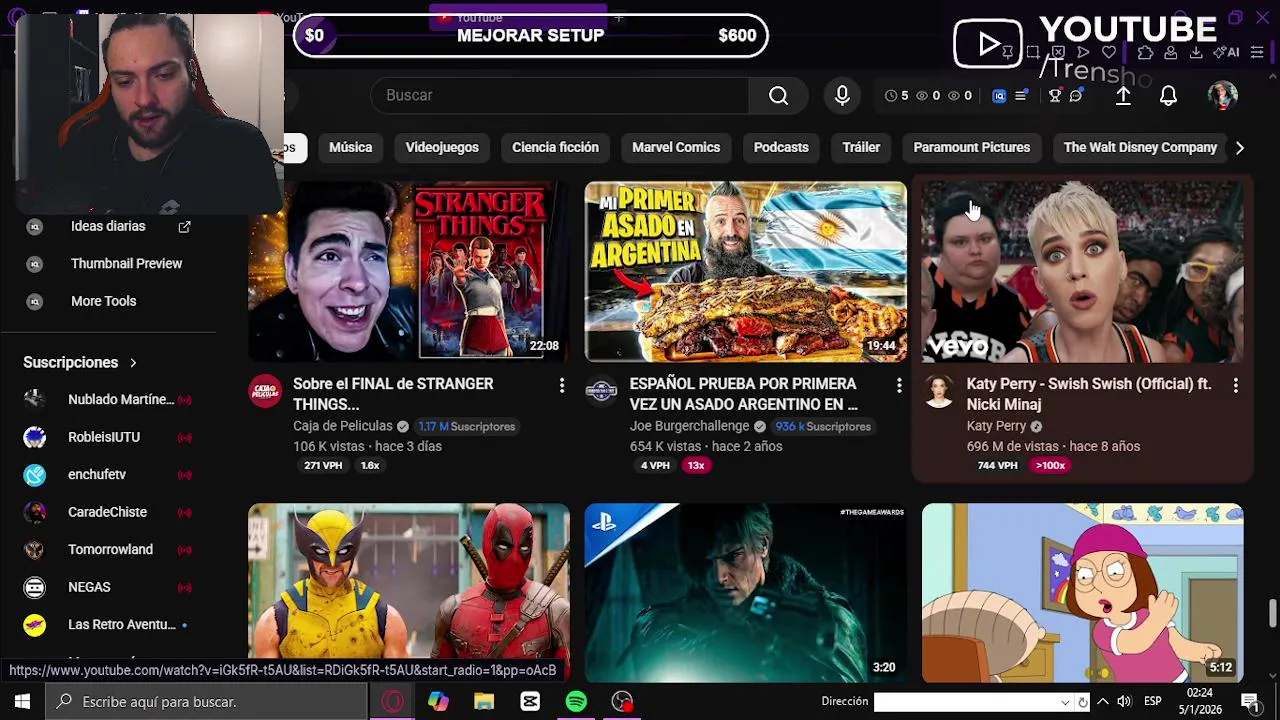Open Spotify from the taskbar
Image resolution: width=1280 pixels, height=720 pixels.
click(576, 702)
